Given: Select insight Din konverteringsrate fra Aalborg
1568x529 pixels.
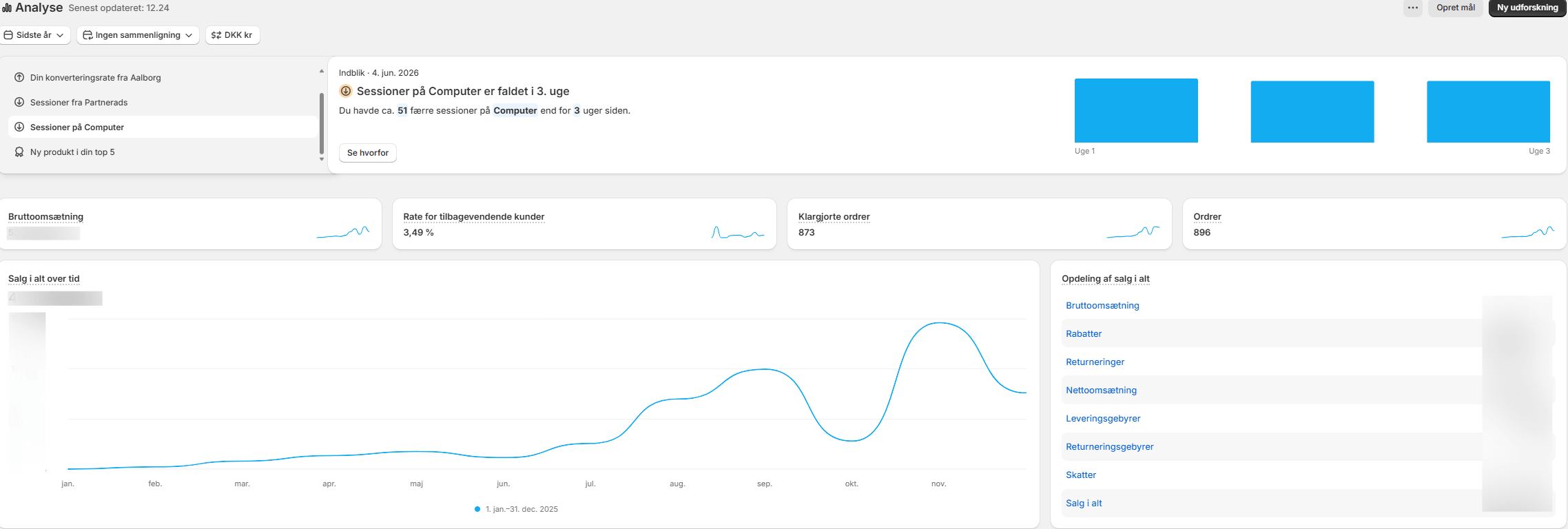Looking at the screenshot, I should [x=163, y=78].
